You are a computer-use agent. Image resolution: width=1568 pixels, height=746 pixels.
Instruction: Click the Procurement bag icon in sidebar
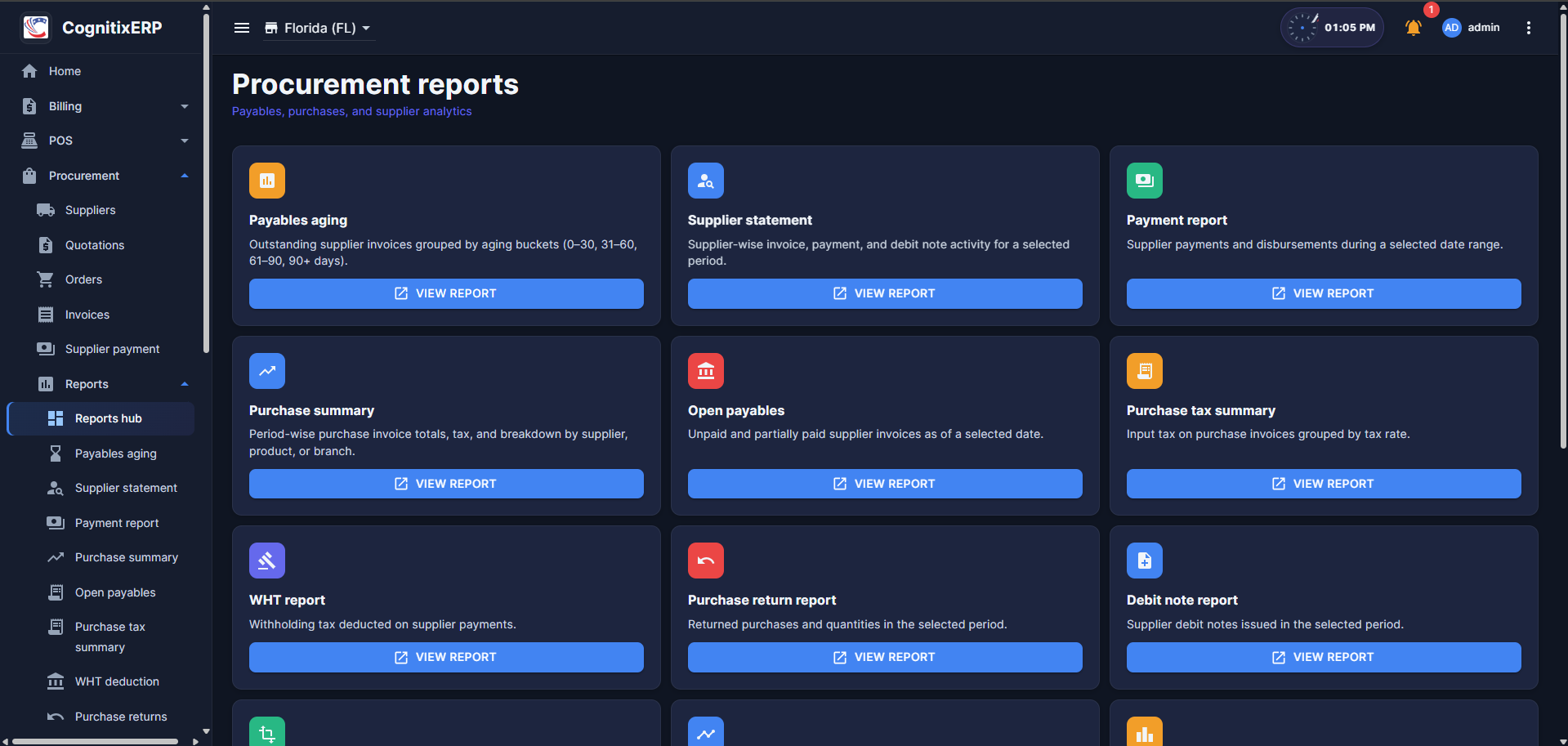(x=29, y=176)
